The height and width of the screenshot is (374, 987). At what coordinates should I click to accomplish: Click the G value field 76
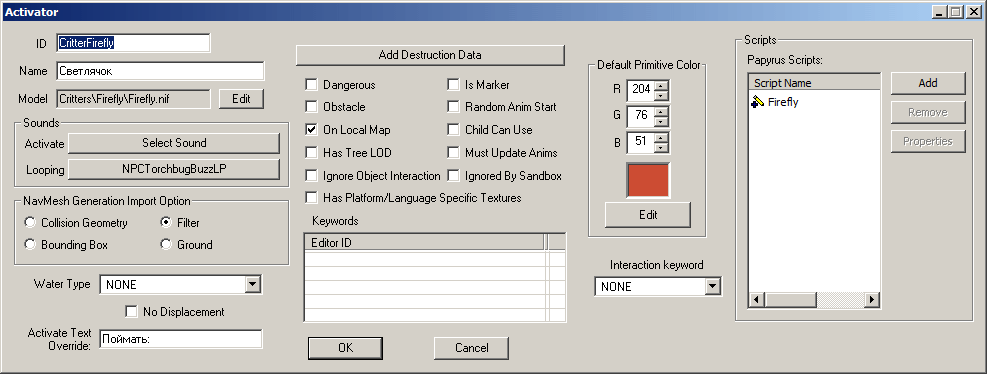click(641, 116)
